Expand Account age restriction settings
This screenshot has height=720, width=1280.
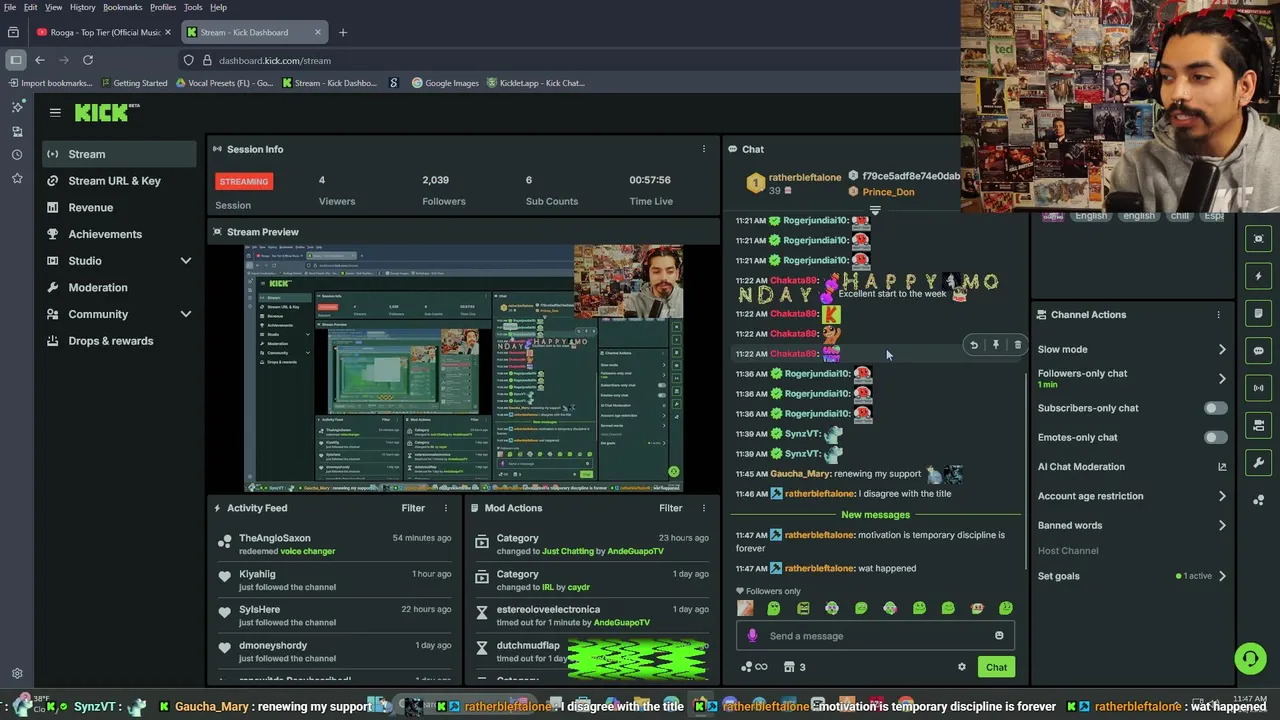point(1222,496)
